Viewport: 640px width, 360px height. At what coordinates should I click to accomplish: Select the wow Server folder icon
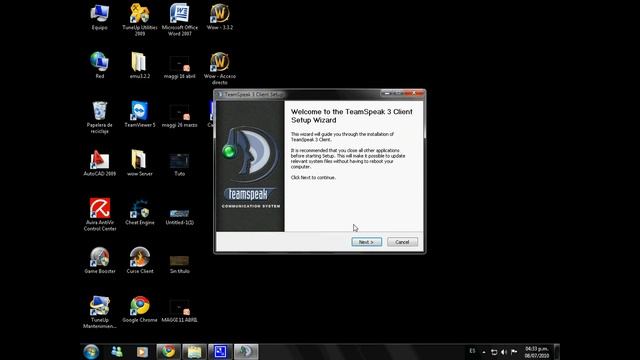point(140,163)
